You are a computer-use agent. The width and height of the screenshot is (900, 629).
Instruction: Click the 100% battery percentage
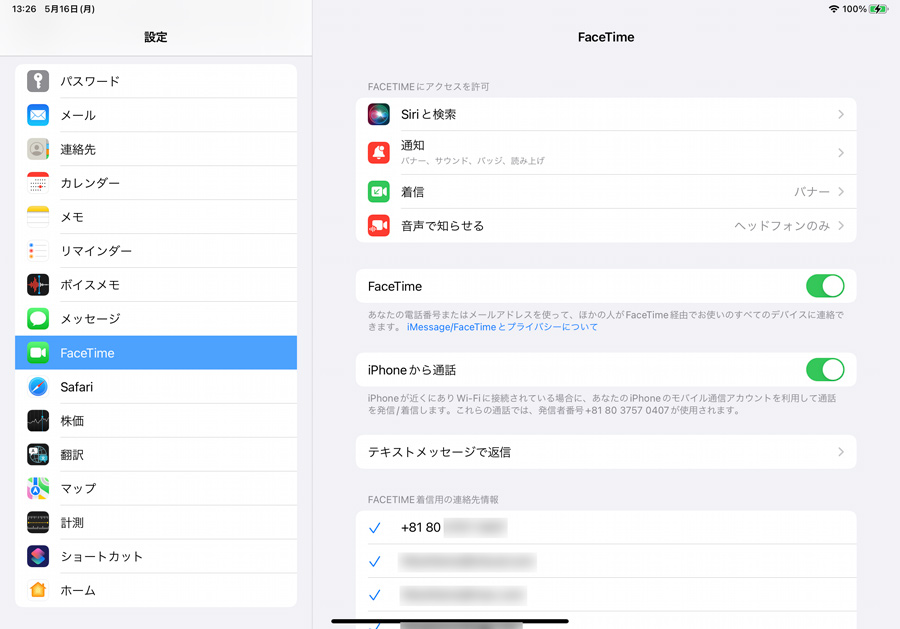854,9
